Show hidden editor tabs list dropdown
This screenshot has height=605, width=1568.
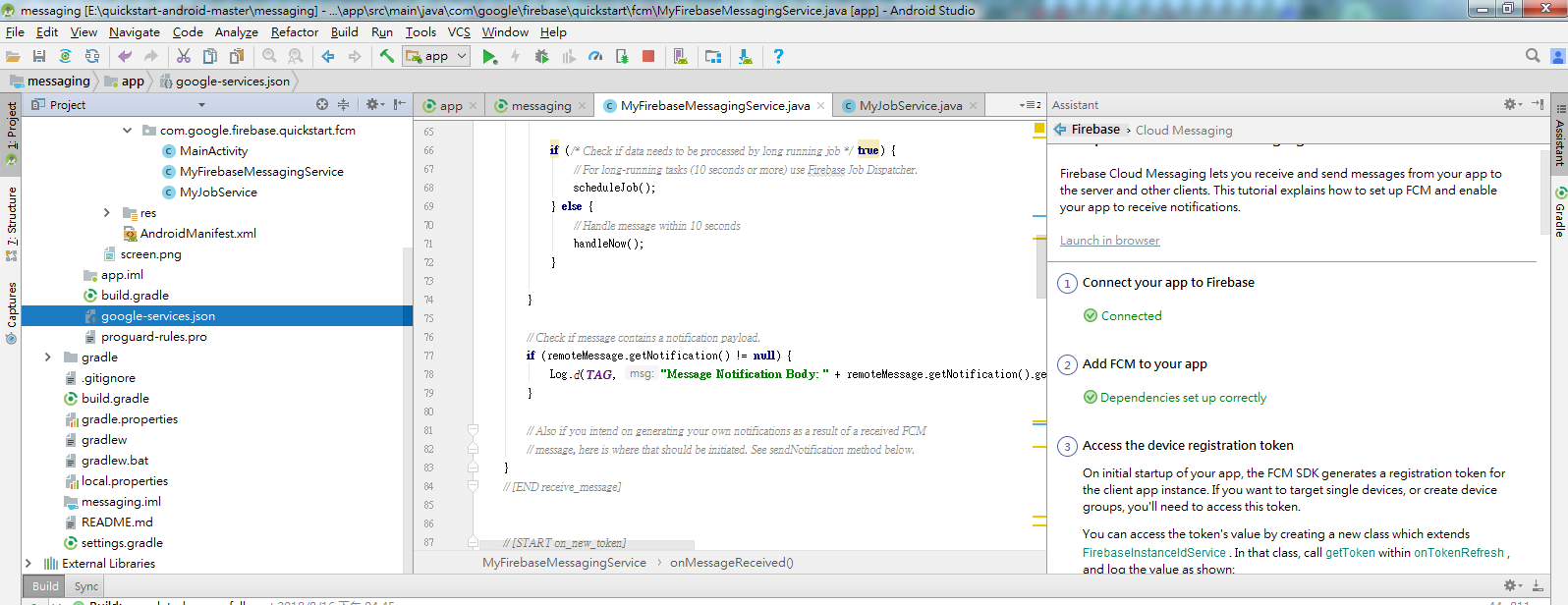click(1031, 105)
